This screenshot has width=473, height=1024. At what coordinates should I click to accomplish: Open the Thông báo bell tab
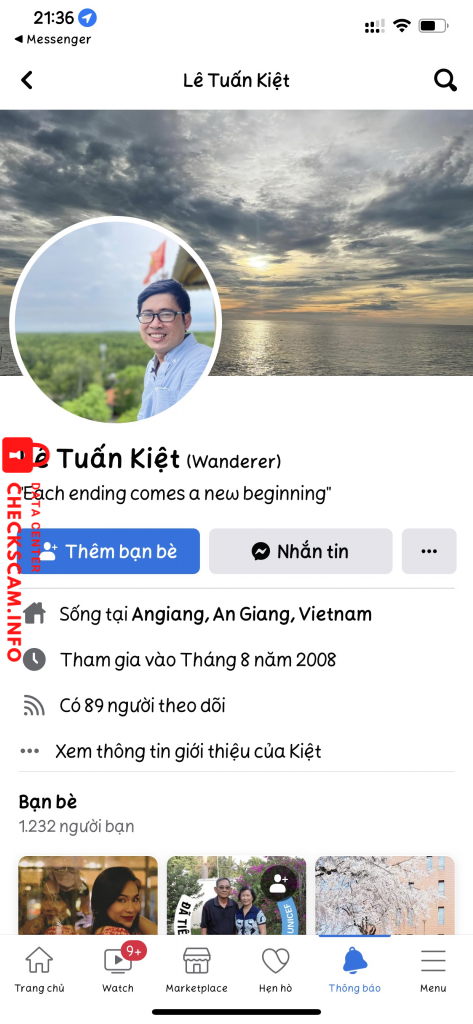tap(355, 969)
